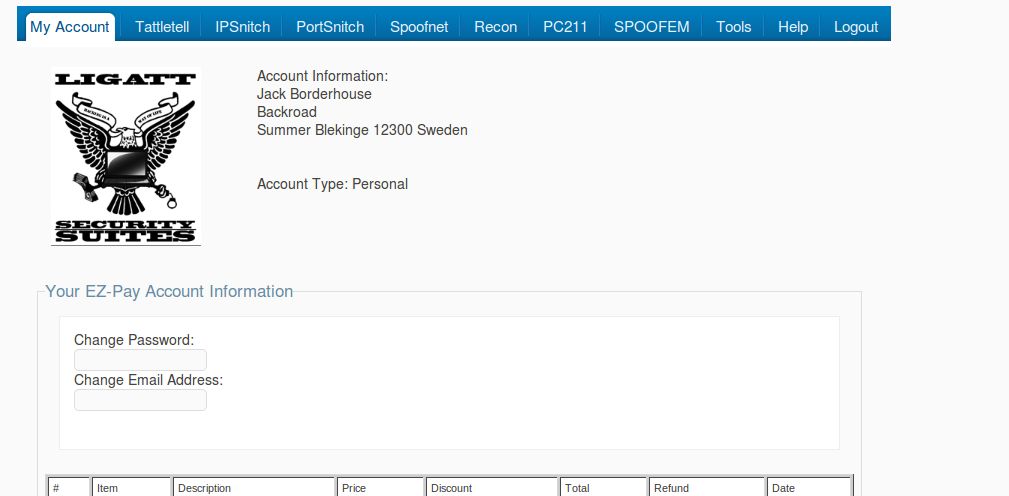This screenshot has width=1009, height=496.
Task: Switch to the Tattletell tab
Action: 162,27
